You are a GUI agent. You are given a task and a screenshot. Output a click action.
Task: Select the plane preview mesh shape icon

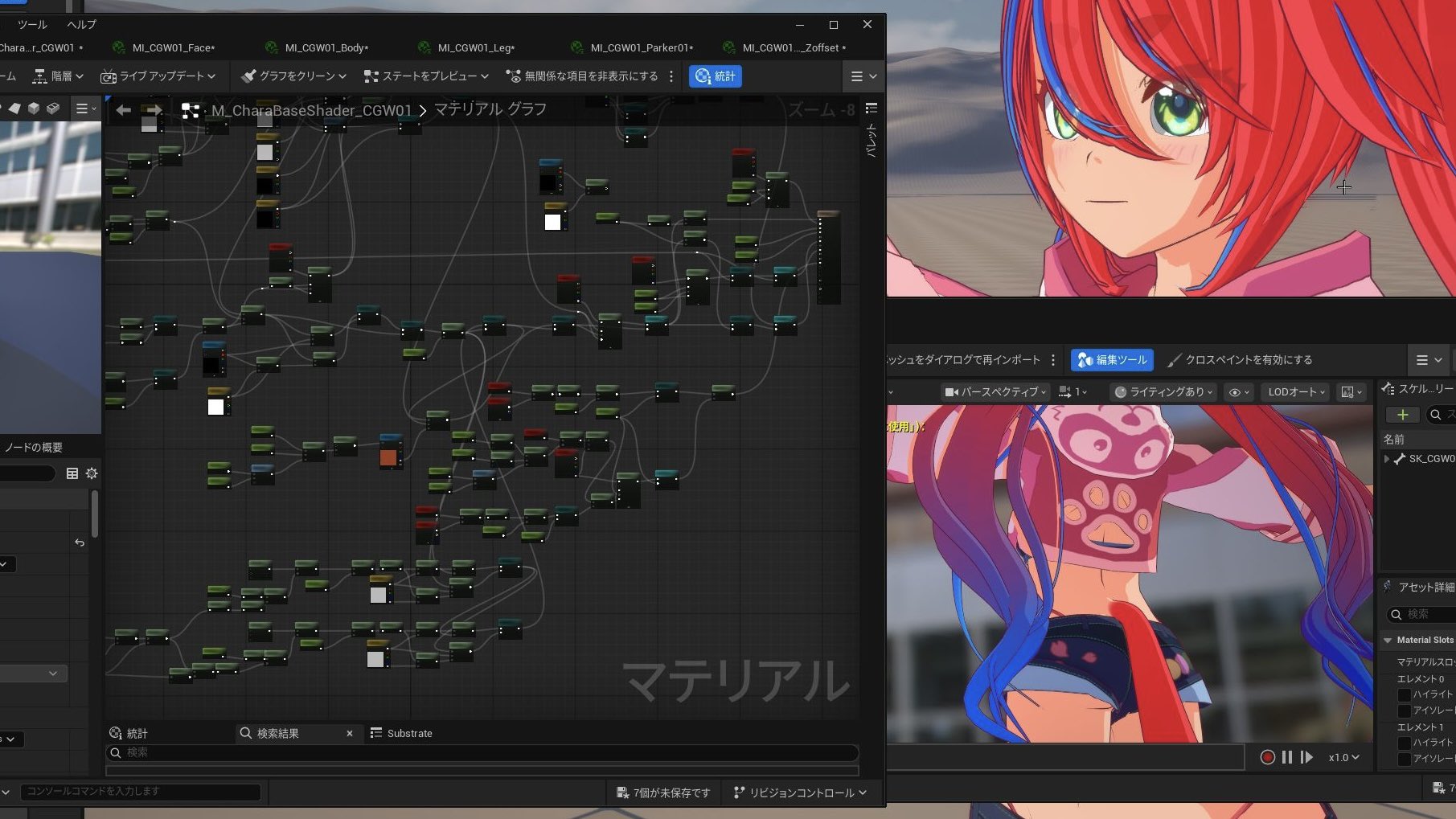click(x=14, y=109)
